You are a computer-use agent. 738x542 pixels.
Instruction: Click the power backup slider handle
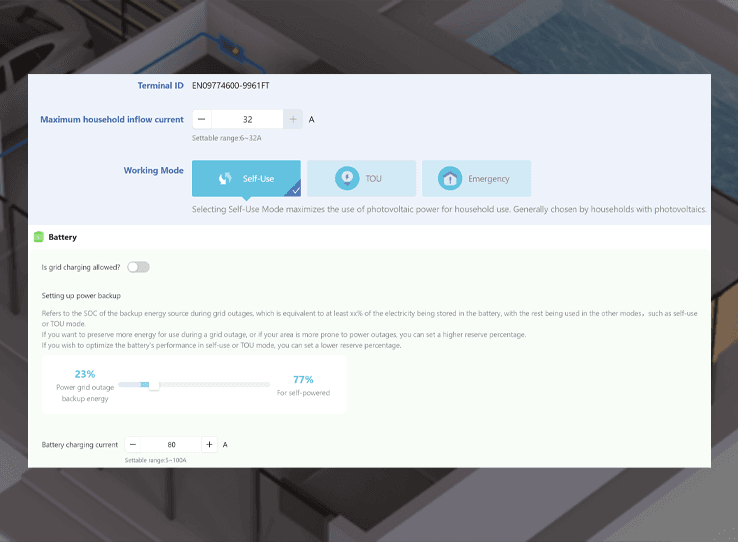[153, 384]
